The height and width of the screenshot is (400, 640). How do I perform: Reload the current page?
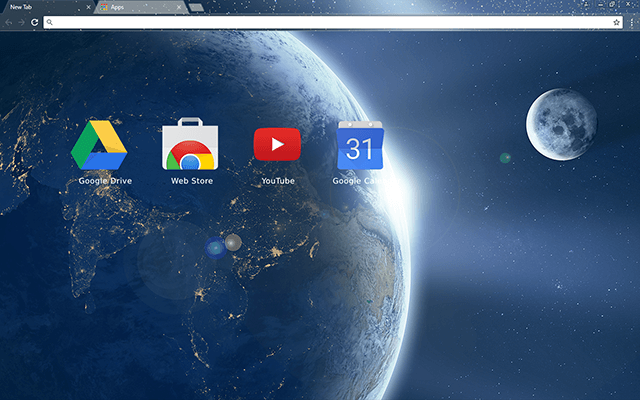point(33,21)
